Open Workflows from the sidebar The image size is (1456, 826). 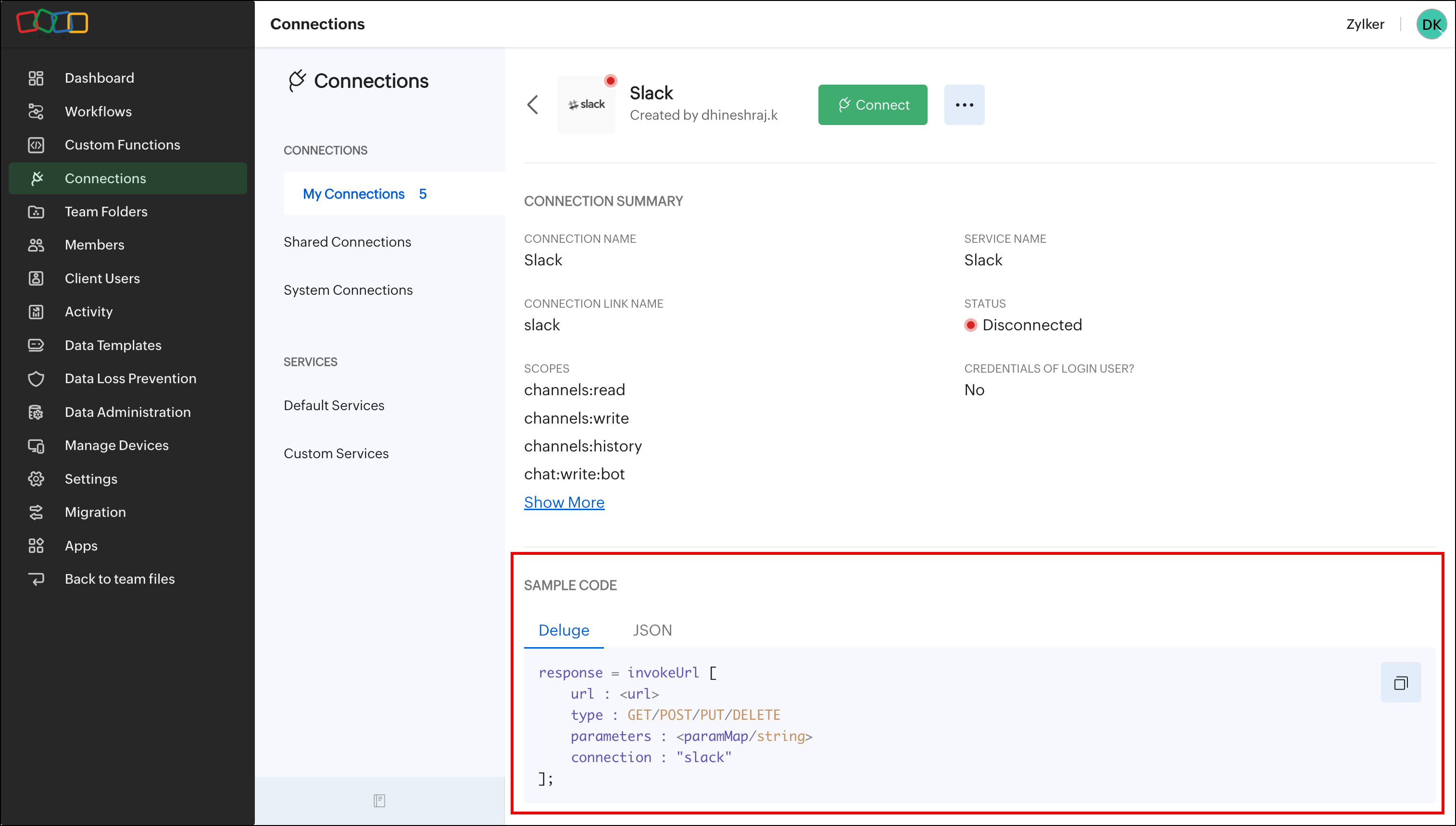point(98,111)
